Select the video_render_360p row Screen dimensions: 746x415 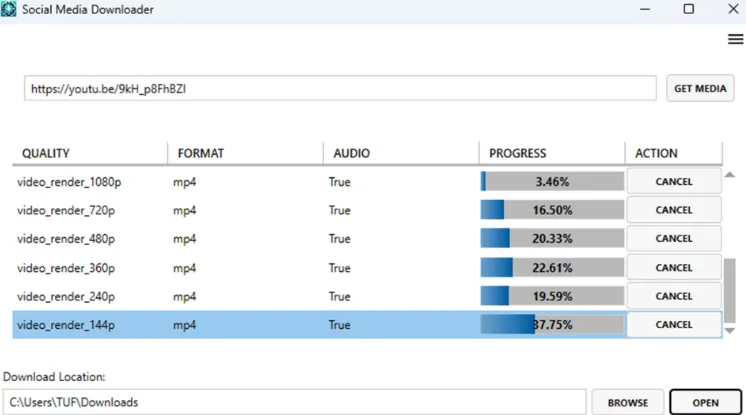coord(367,267)
